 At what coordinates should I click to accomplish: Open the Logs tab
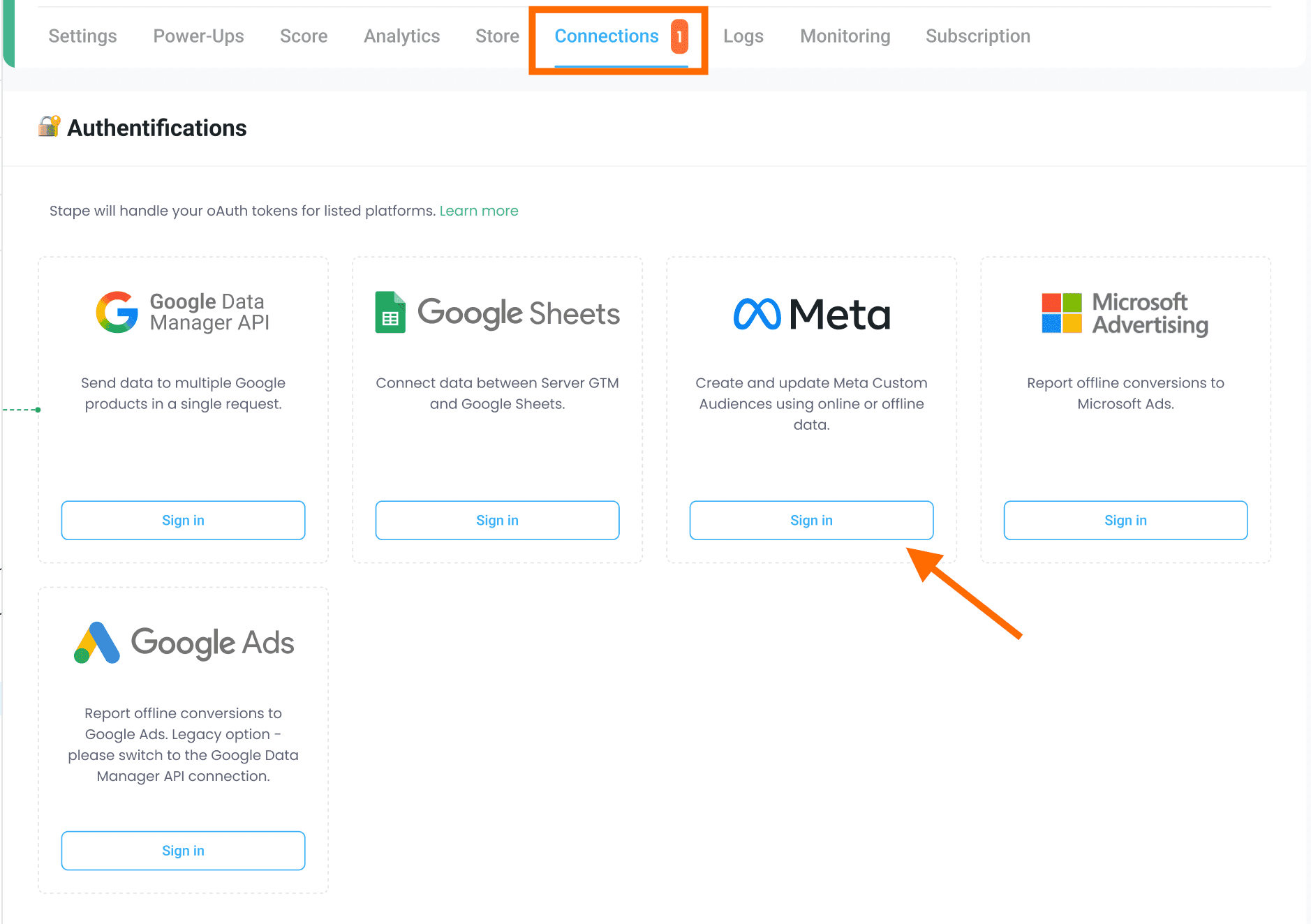click(x=743, y=36)
